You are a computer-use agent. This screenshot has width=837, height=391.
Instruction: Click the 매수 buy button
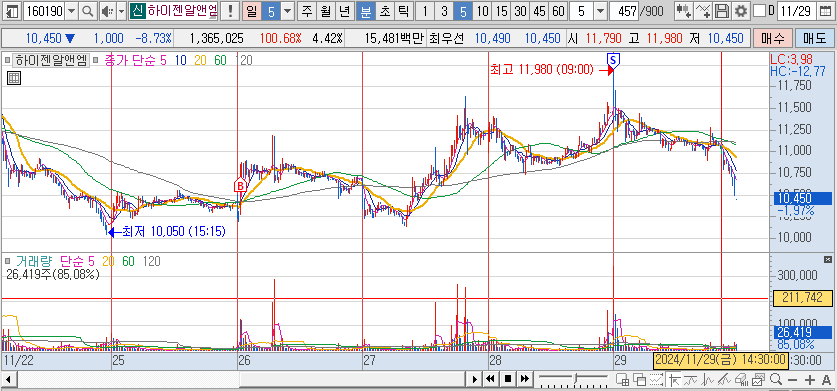(772, 38)
